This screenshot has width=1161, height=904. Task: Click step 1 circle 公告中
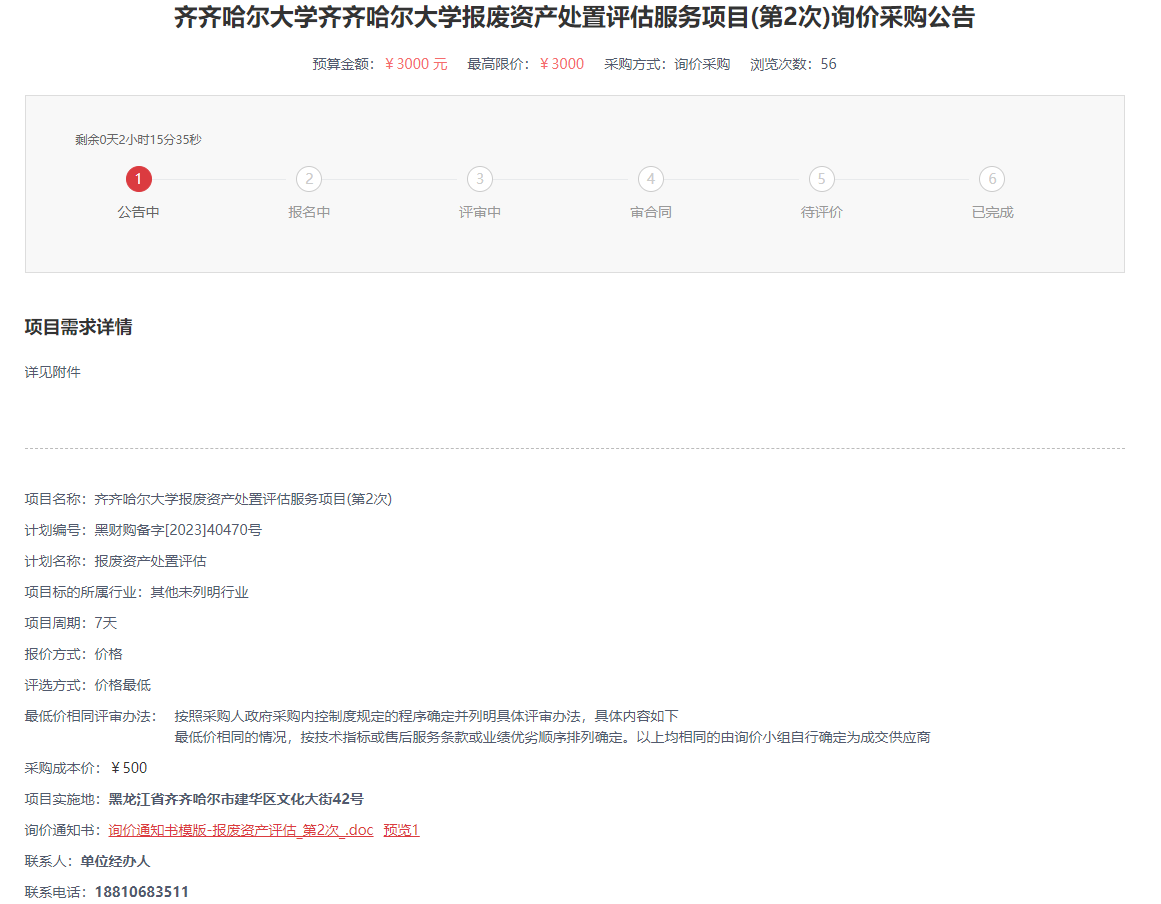click(x=138, y=179)
